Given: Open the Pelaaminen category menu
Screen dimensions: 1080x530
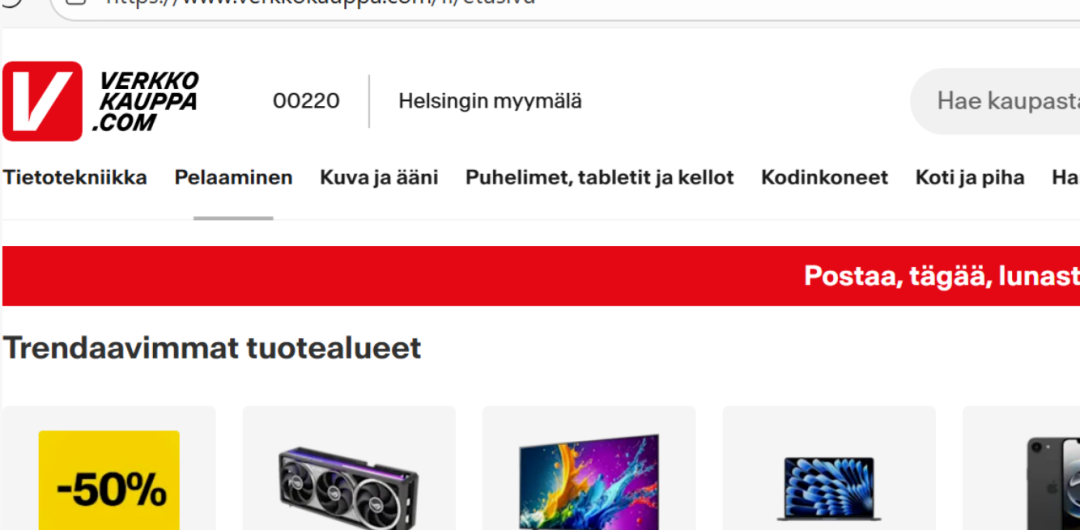Looking at the screenshot, I should point(233,178).
